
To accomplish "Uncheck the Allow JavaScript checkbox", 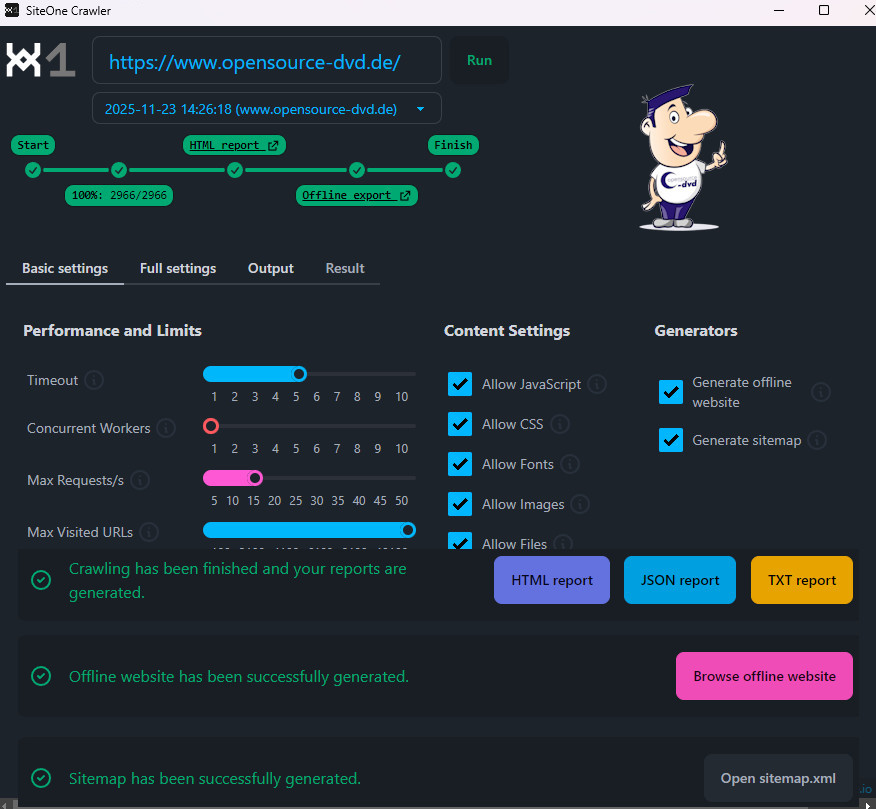I will 460,384.
